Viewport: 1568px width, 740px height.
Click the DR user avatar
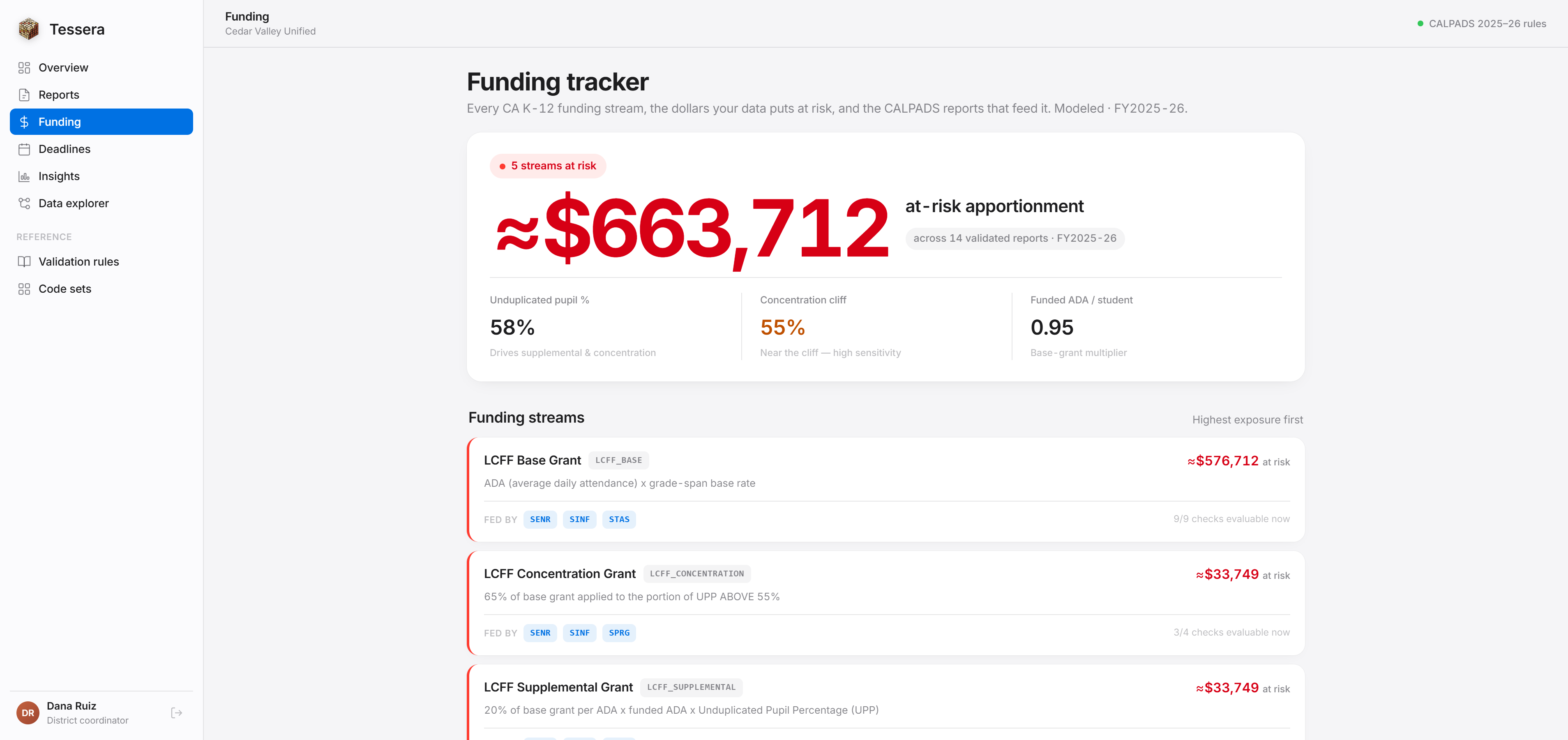28,712
